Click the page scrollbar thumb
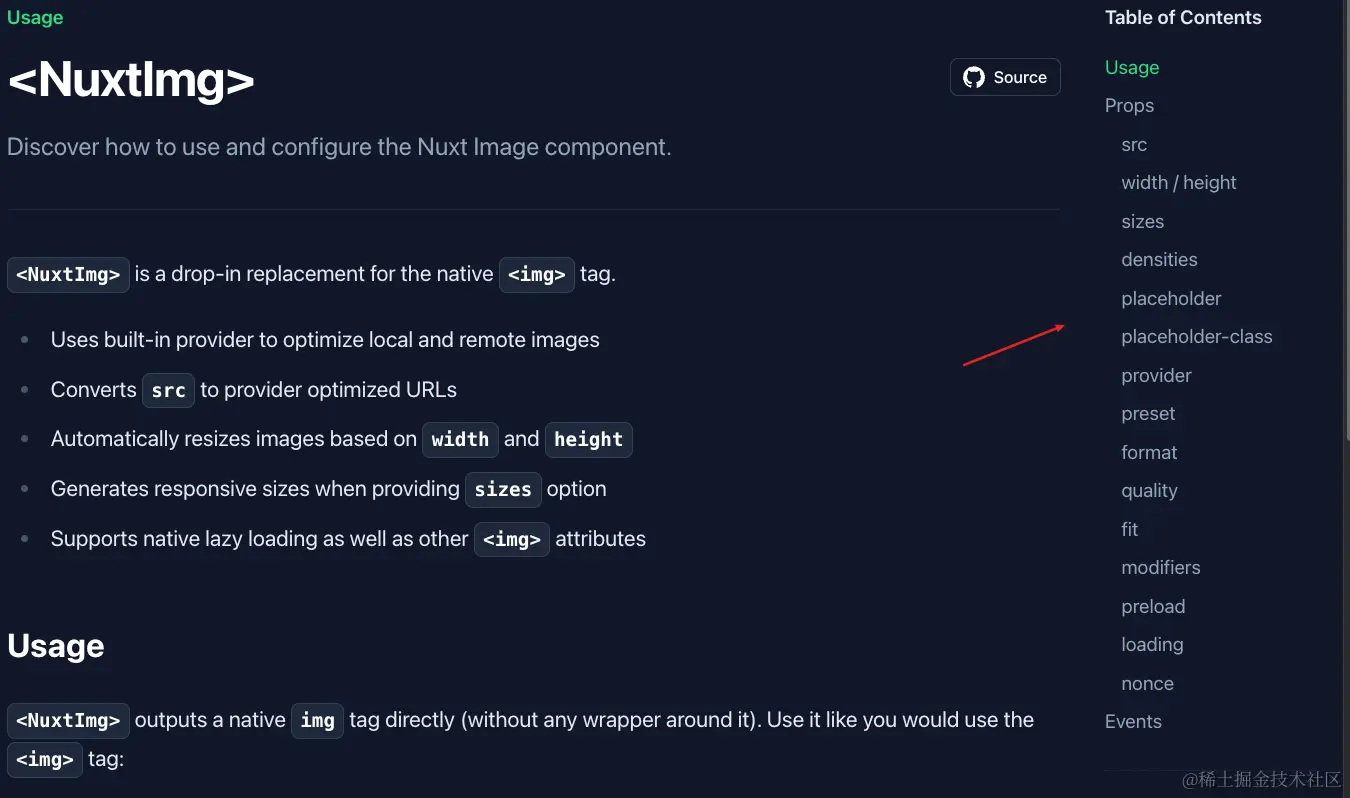The height and width of the screenshot is (798, 1350). tap(1346, 220)
